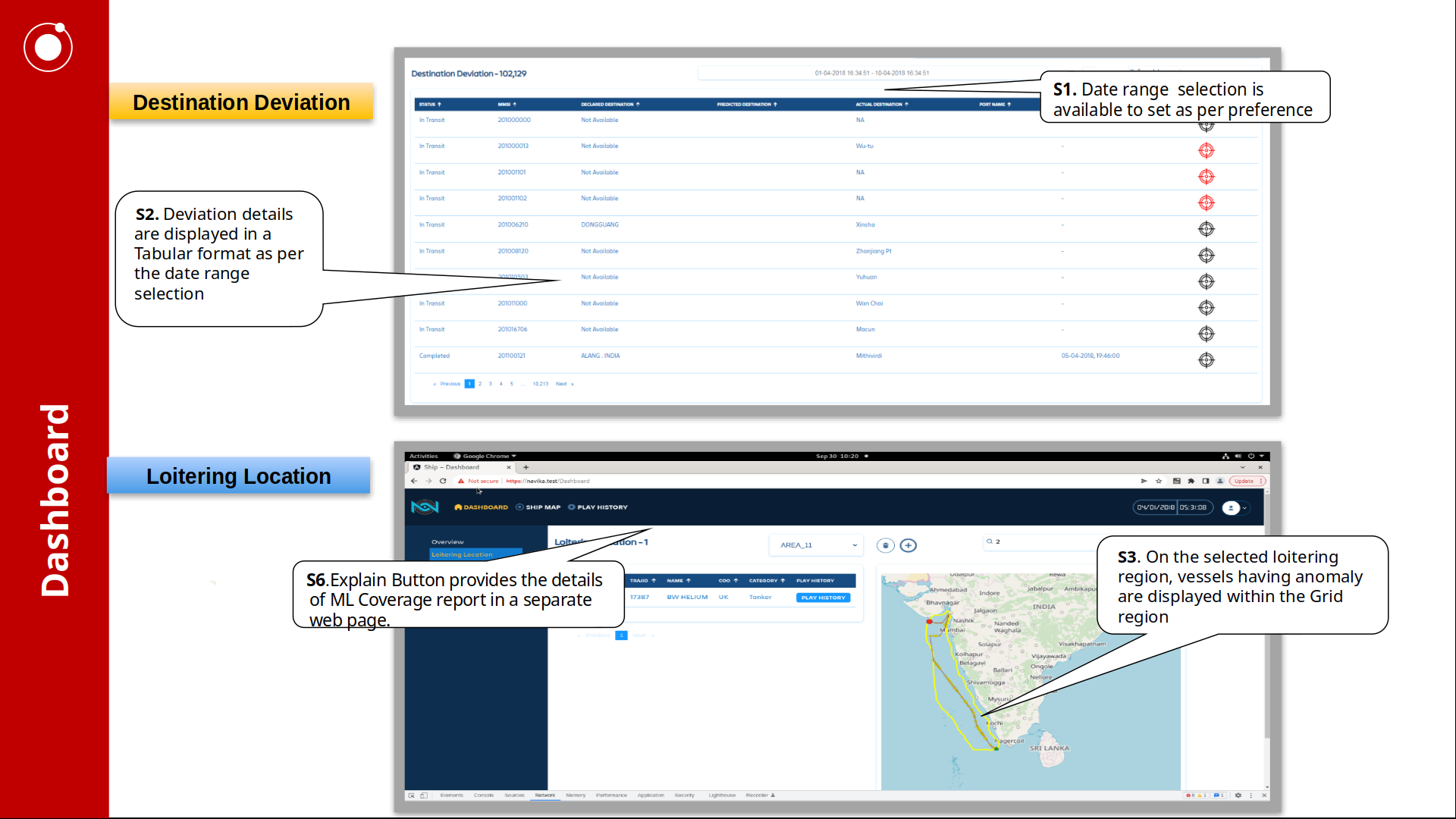Open the system status menu arrow
Viewport: 1456px width, 819px height.
click(1262, 457)
